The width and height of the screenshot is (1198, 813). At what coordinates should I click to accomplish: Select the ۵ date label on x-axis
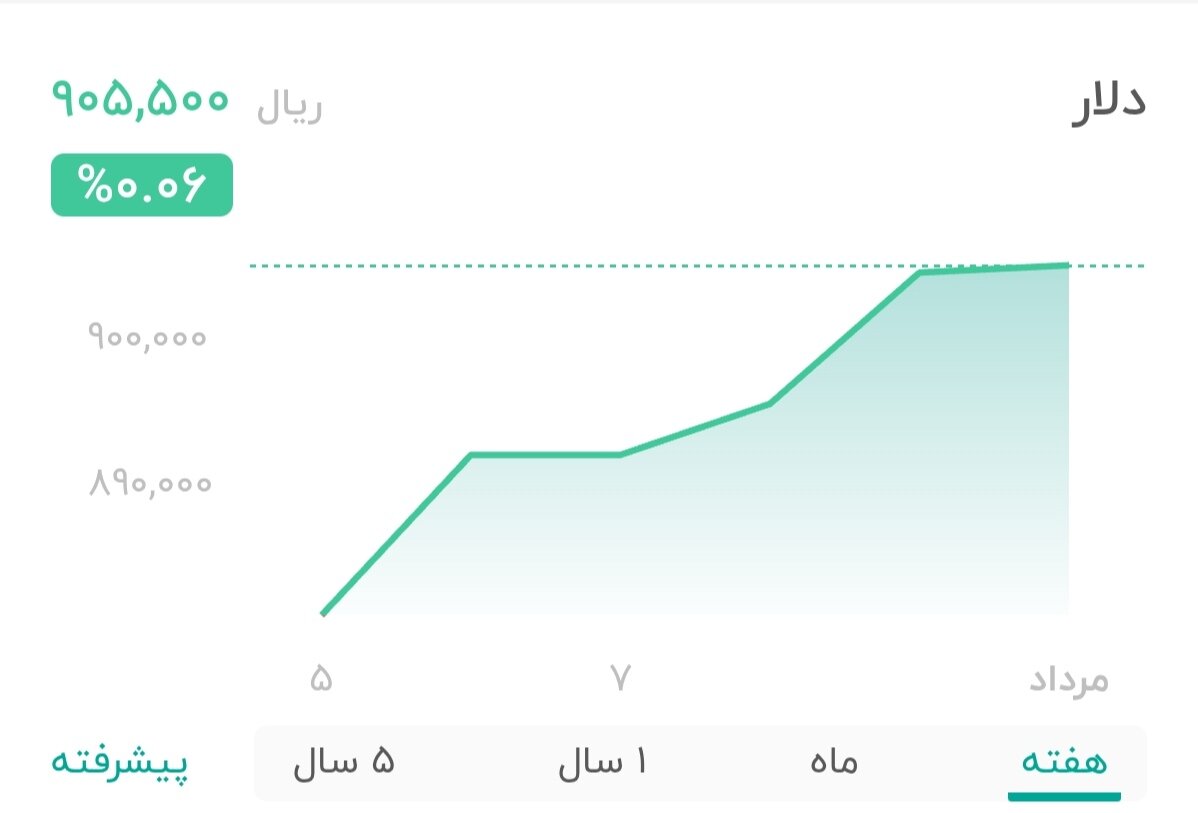pos(322,678)
